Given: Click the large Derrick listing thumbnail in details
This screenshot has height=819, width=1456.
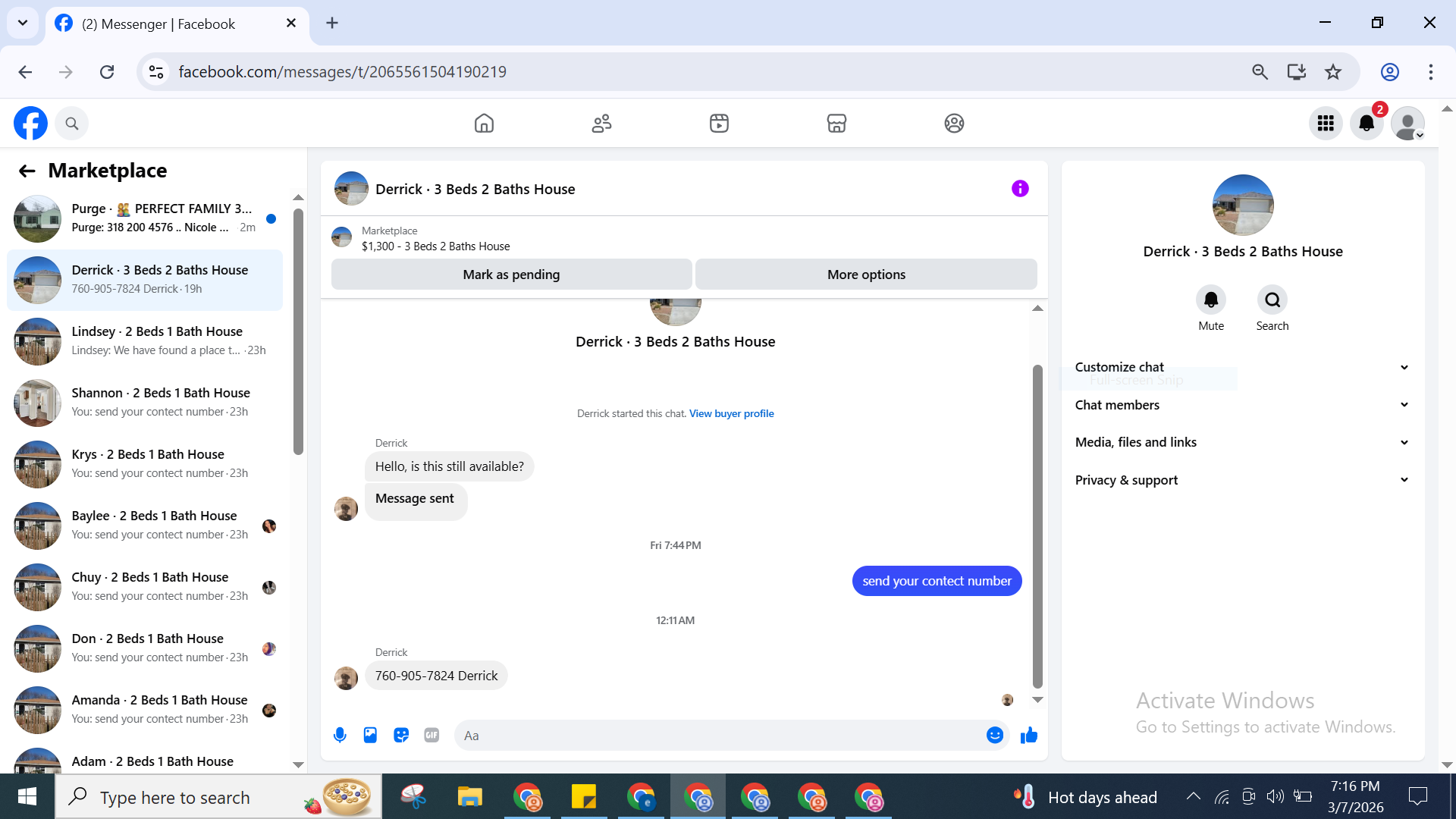Looking at the screenshot, I should click(1243, 206).
